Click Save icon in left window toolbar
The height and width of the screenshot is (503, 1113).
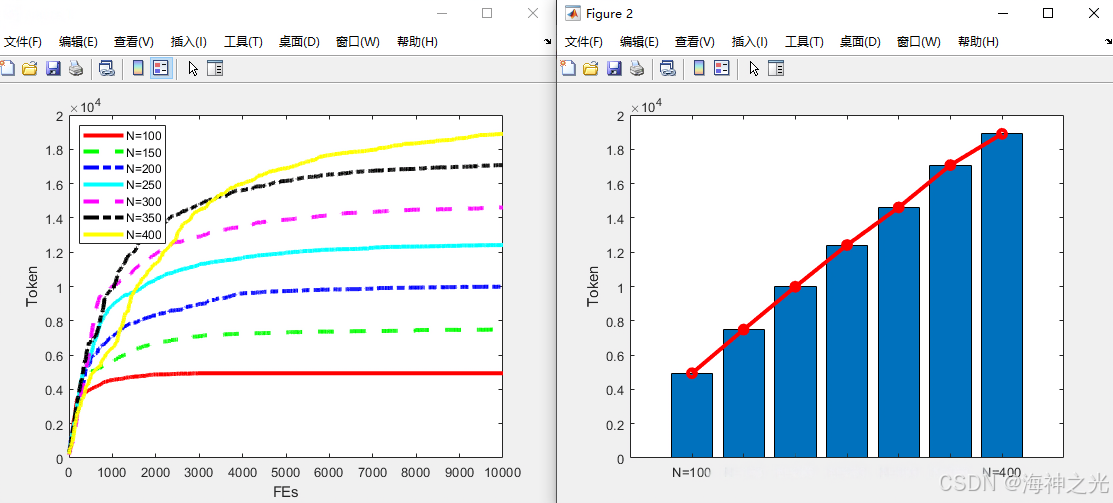(53, 68)
